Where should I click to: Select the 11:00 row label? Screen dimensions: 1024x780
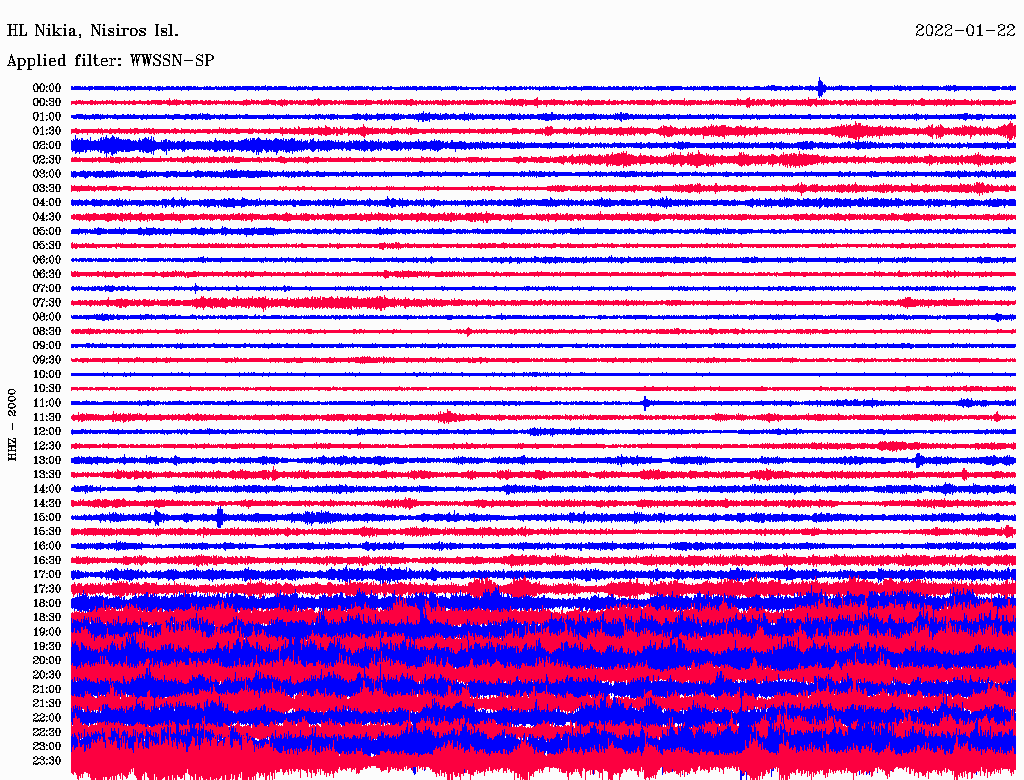(47, 402)
